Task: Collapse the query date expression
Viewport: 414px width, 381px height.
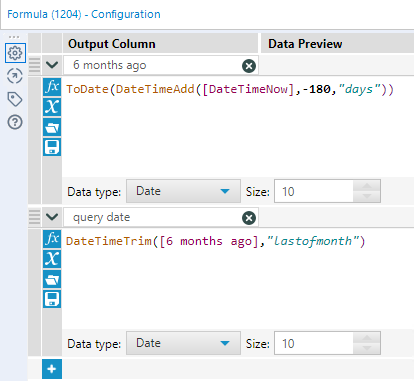Action: tap(52, 217)
